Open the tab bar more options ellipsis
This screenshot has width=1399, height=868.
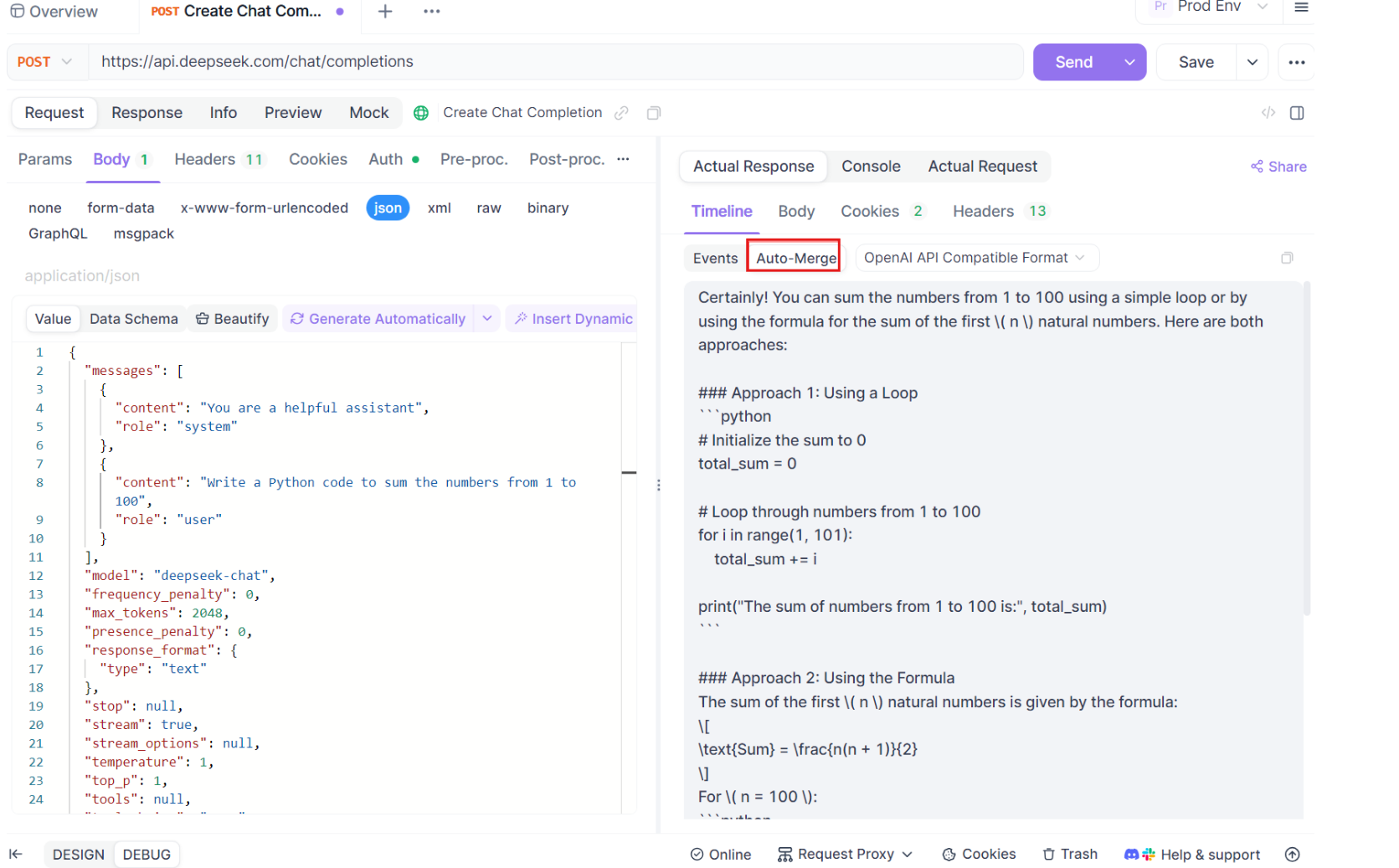click(432, 12)
